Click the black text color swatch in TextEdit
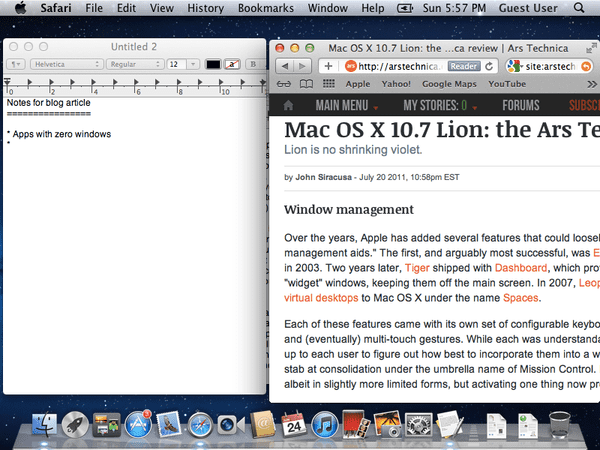This screenshot has height=450, width=600. click(x=213, y=64)
